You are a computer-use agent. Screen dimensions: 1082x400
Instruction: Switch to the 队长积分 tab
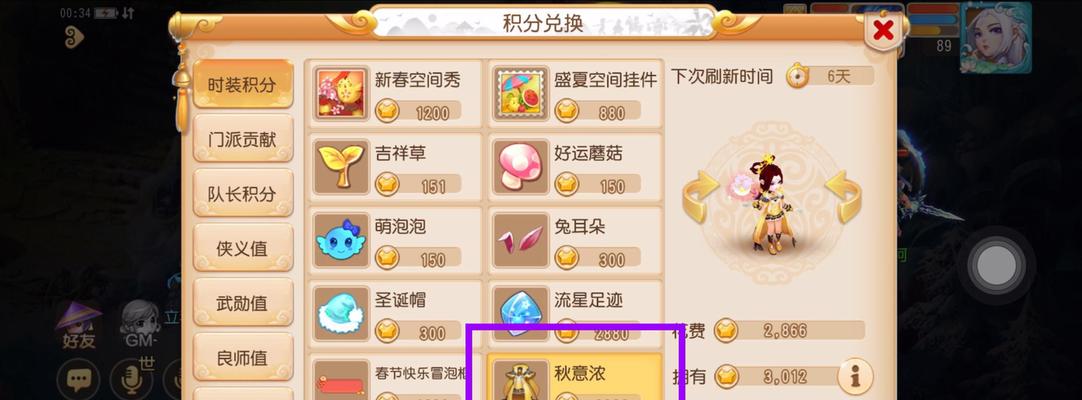pos(243,193)
